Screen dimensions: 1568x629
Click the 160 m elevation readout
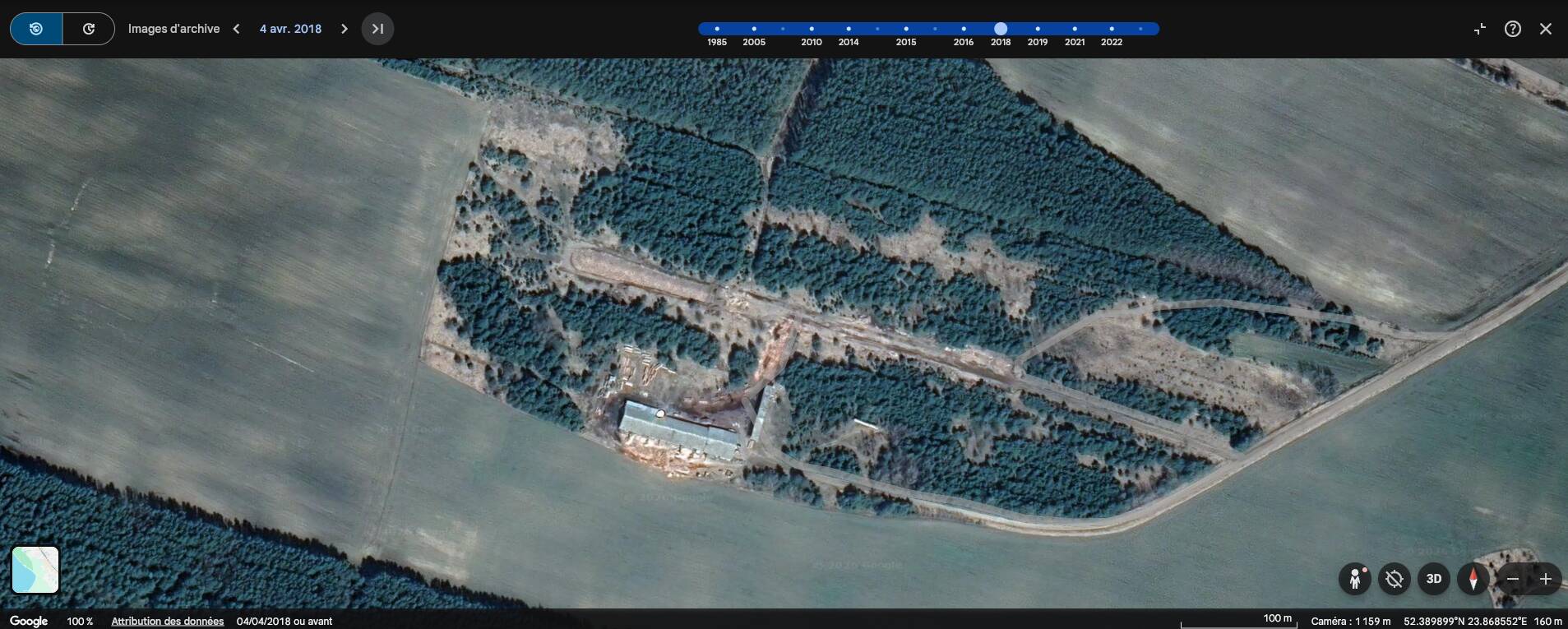click(1548, 621)
